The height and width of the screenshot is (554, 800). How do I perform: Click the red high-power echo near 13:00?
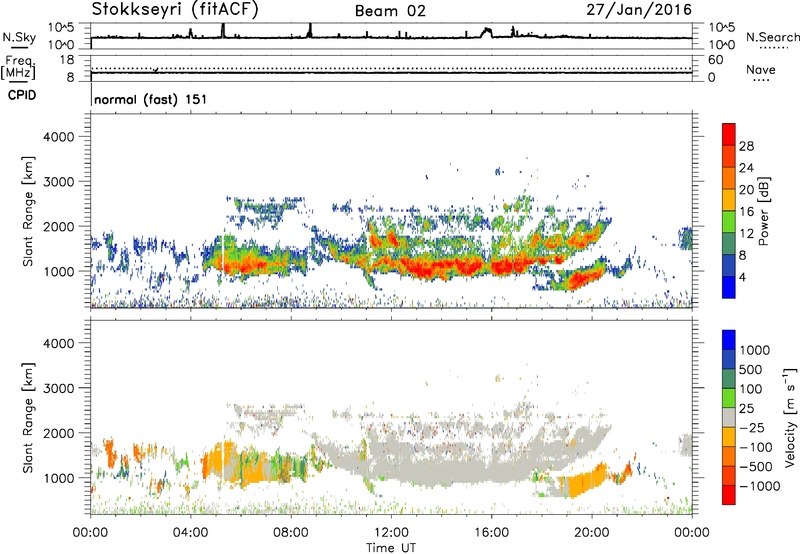[x=428, y=267]
